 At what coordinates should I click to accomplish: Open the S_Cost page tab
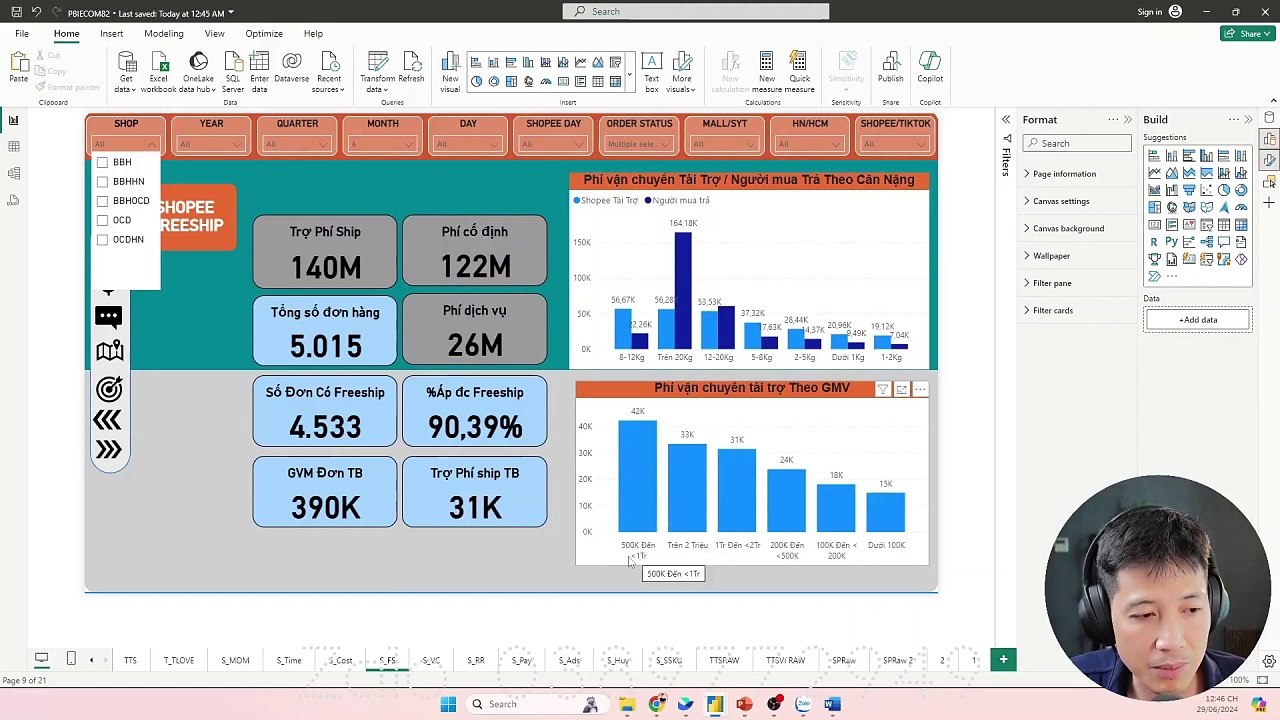click(x=340, y=660)
